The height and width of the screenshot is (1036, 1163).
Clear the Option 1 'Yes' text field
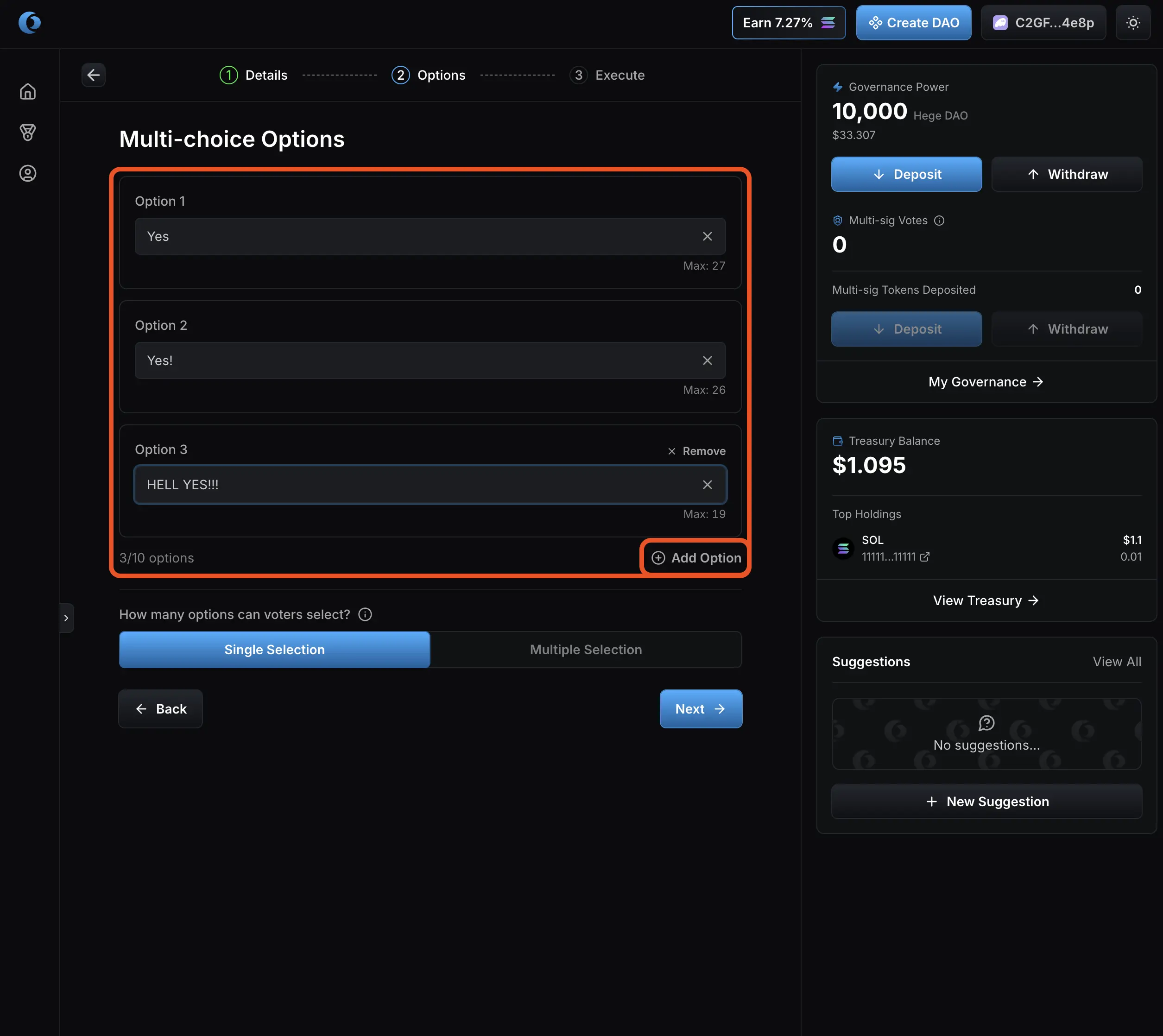[x=707, y=236]
